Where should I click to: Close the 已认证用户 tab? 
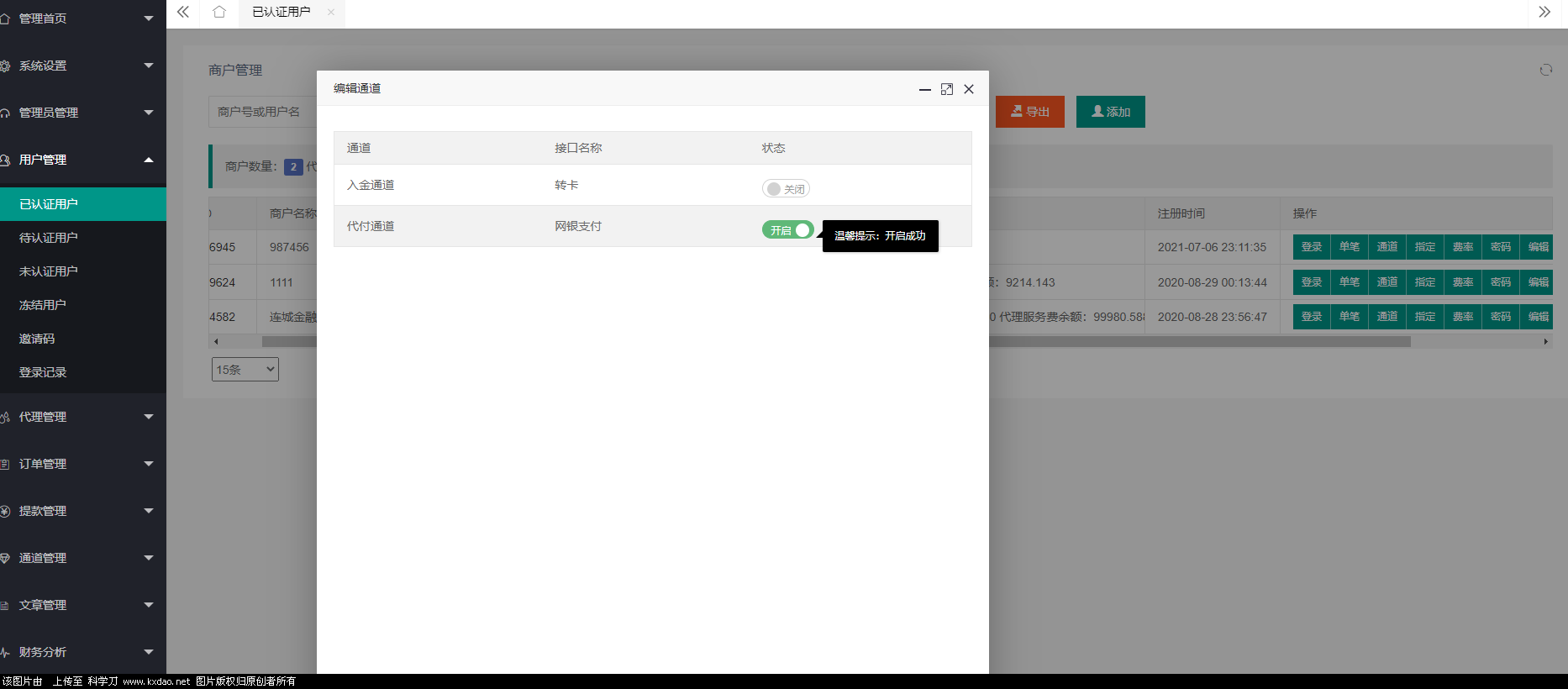tap(331, 12)
